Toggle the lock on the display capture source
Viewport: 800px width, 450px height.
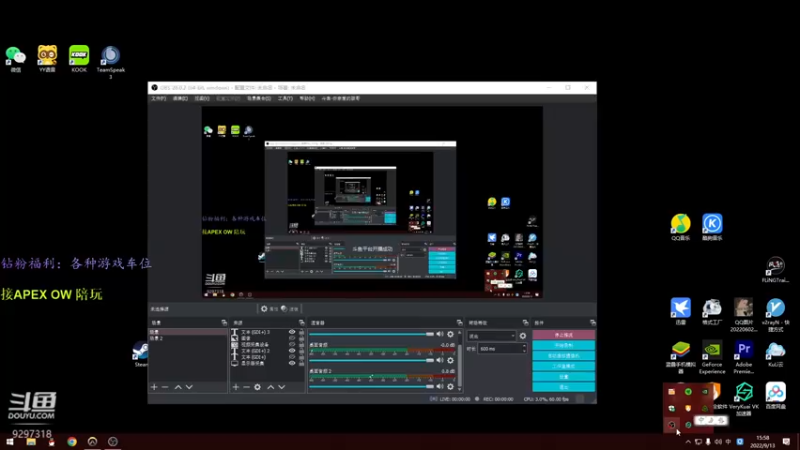pos(301,363)
